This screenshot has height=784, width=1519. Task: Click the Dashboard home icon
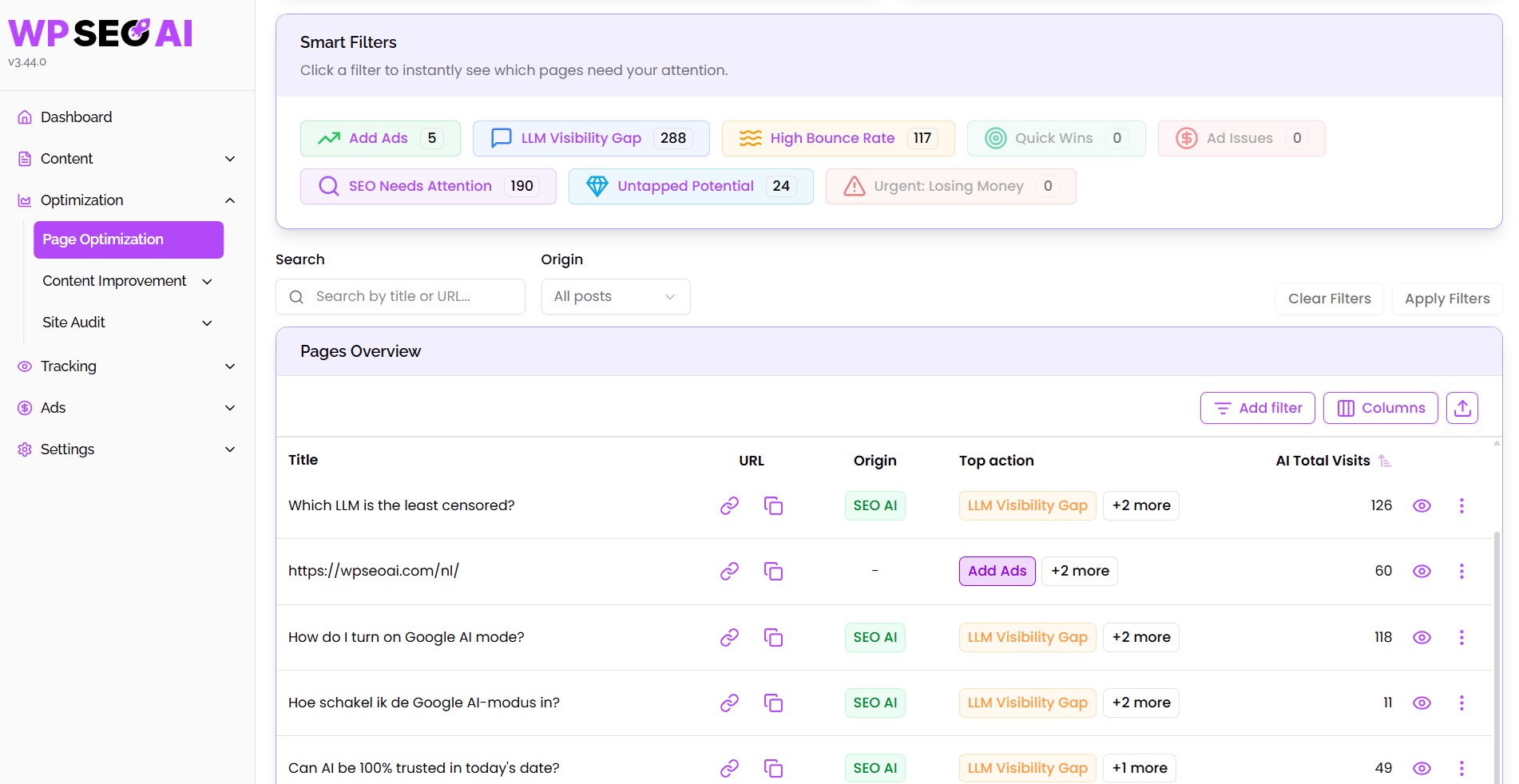point(25,117)
